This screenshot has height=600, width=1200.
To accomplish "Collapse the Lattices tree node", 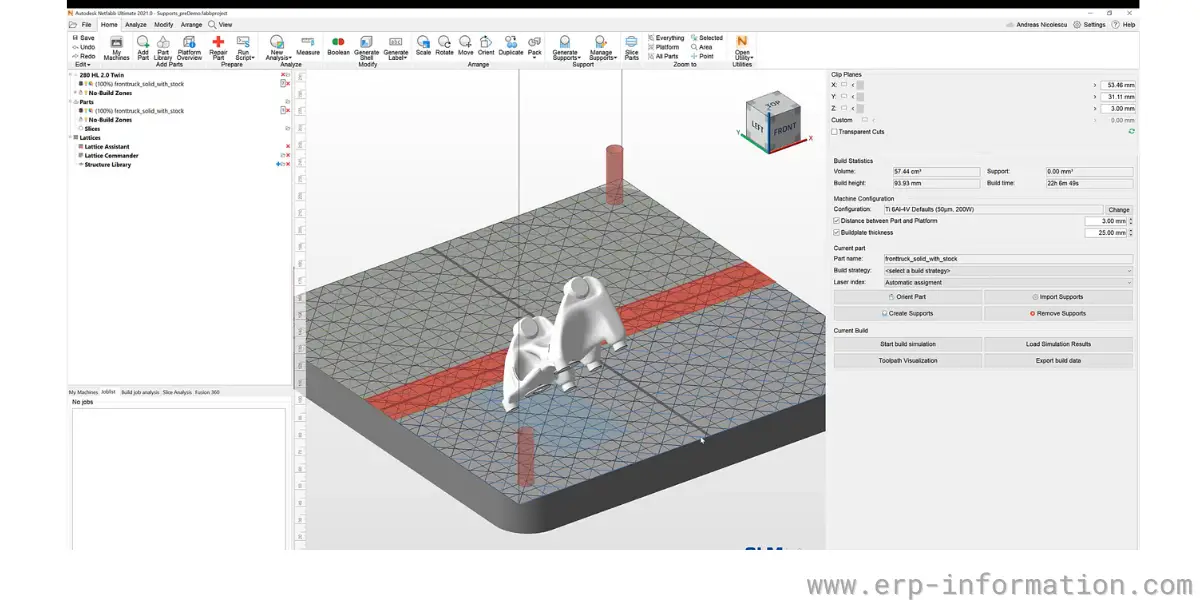I will tap(71, 138).
